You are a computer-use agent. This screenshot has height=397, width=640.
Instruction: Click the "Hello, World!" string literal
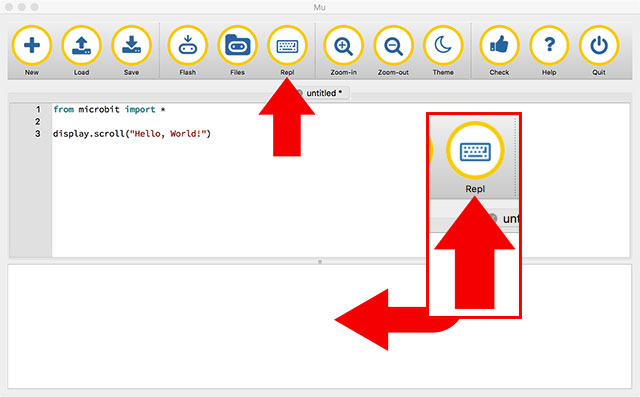pos(168,134)
